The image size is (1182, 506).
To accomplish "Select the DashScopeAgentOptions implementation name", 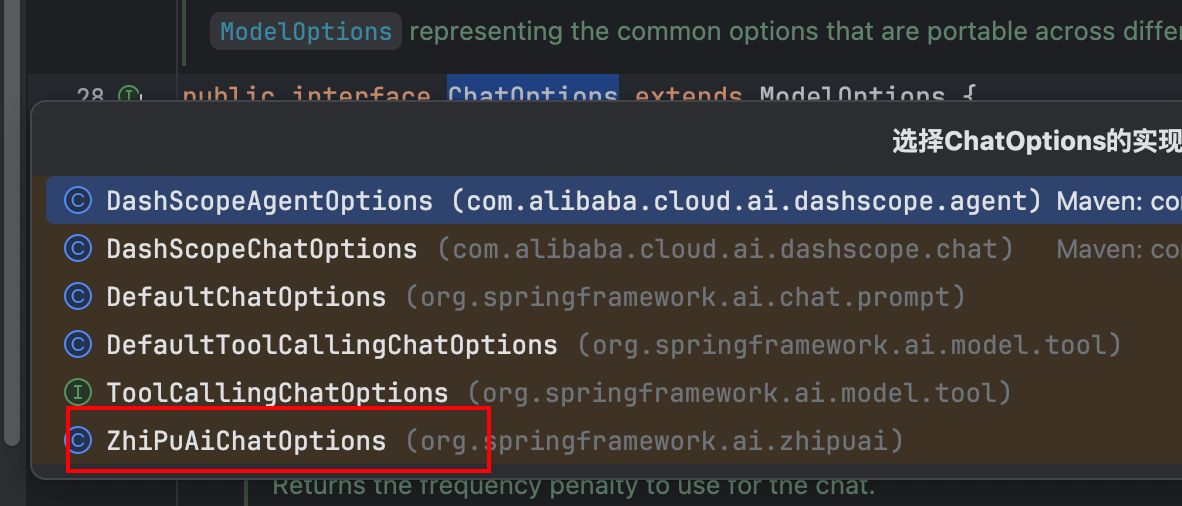I will coord(269,201).
